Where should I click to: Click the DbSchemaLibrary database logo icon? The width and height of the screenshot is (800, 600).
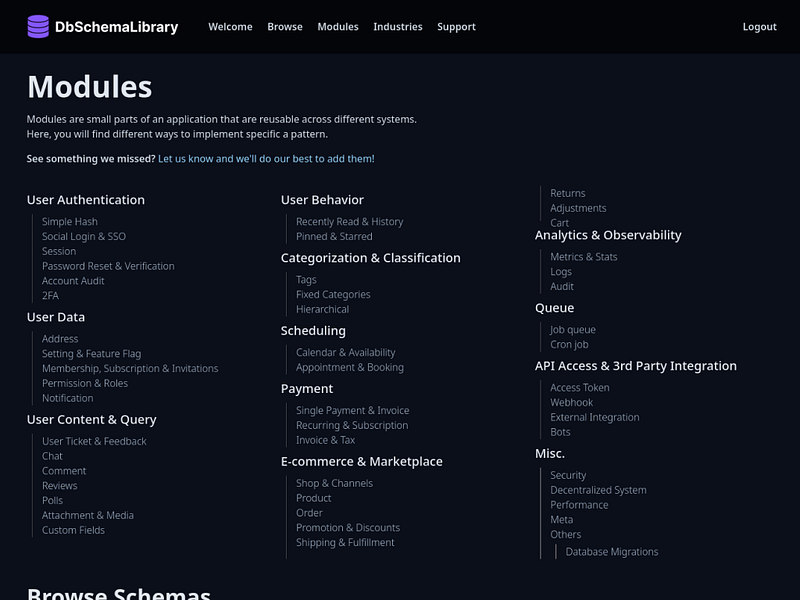37,27
